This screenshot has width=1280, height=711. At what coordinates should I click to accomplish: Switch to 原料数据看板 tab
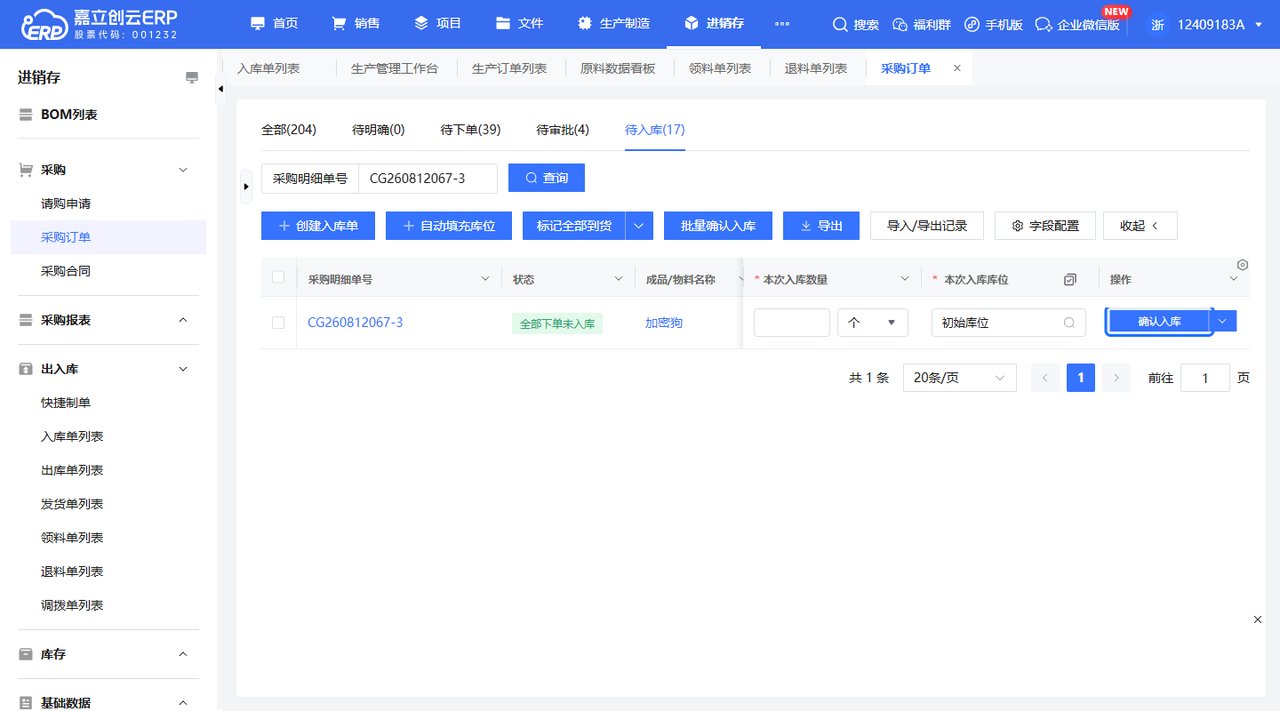click(x=618, y=68)
